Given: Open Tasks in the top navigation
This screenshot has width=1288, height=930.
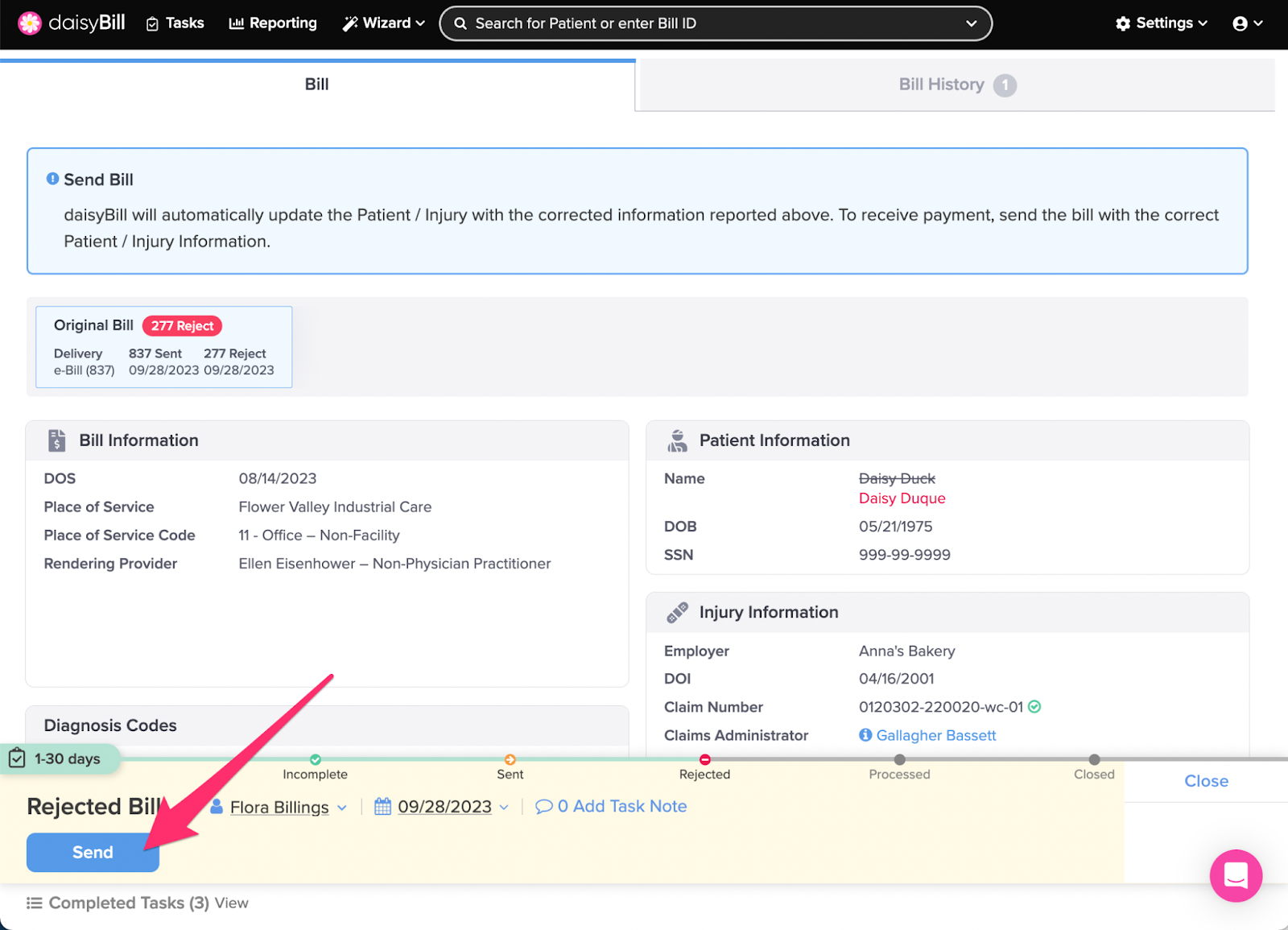Looking at the screenshot, I should click(x=175, y=23).
